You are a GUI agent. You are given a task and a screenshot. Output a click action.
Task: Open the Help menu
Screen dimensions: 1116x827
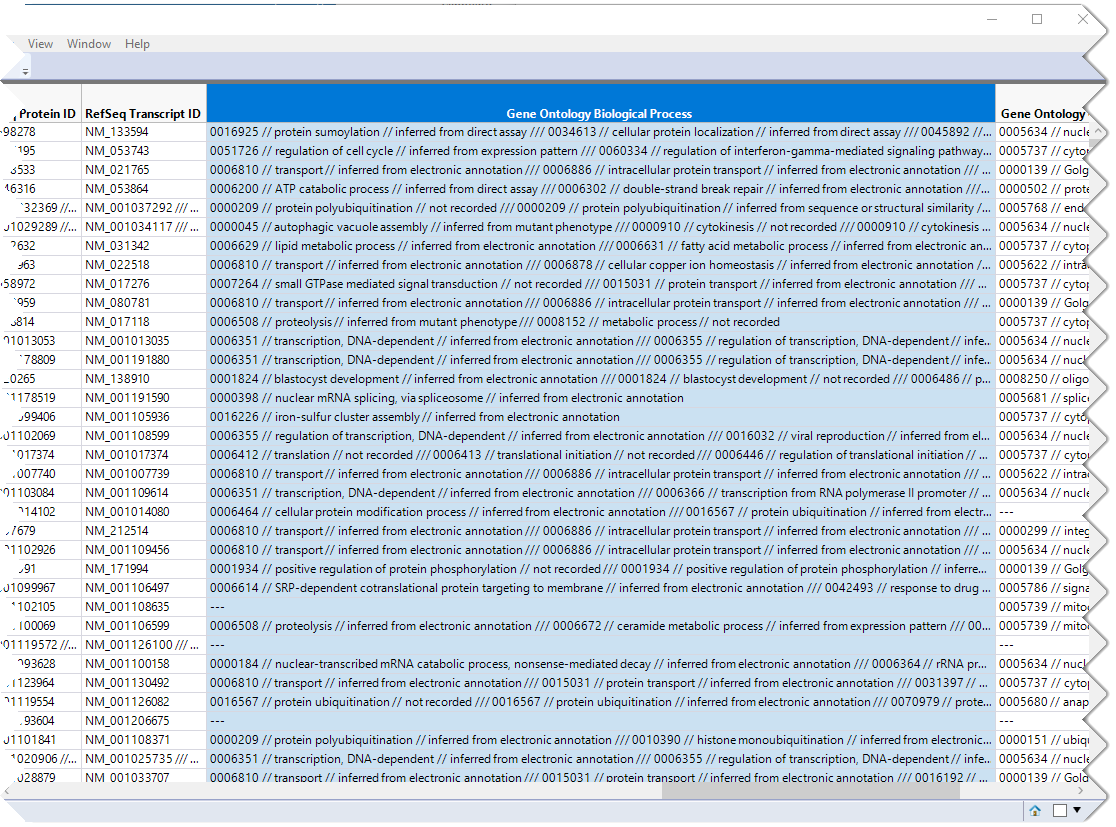pyautogui.click(x=138, y=44)
